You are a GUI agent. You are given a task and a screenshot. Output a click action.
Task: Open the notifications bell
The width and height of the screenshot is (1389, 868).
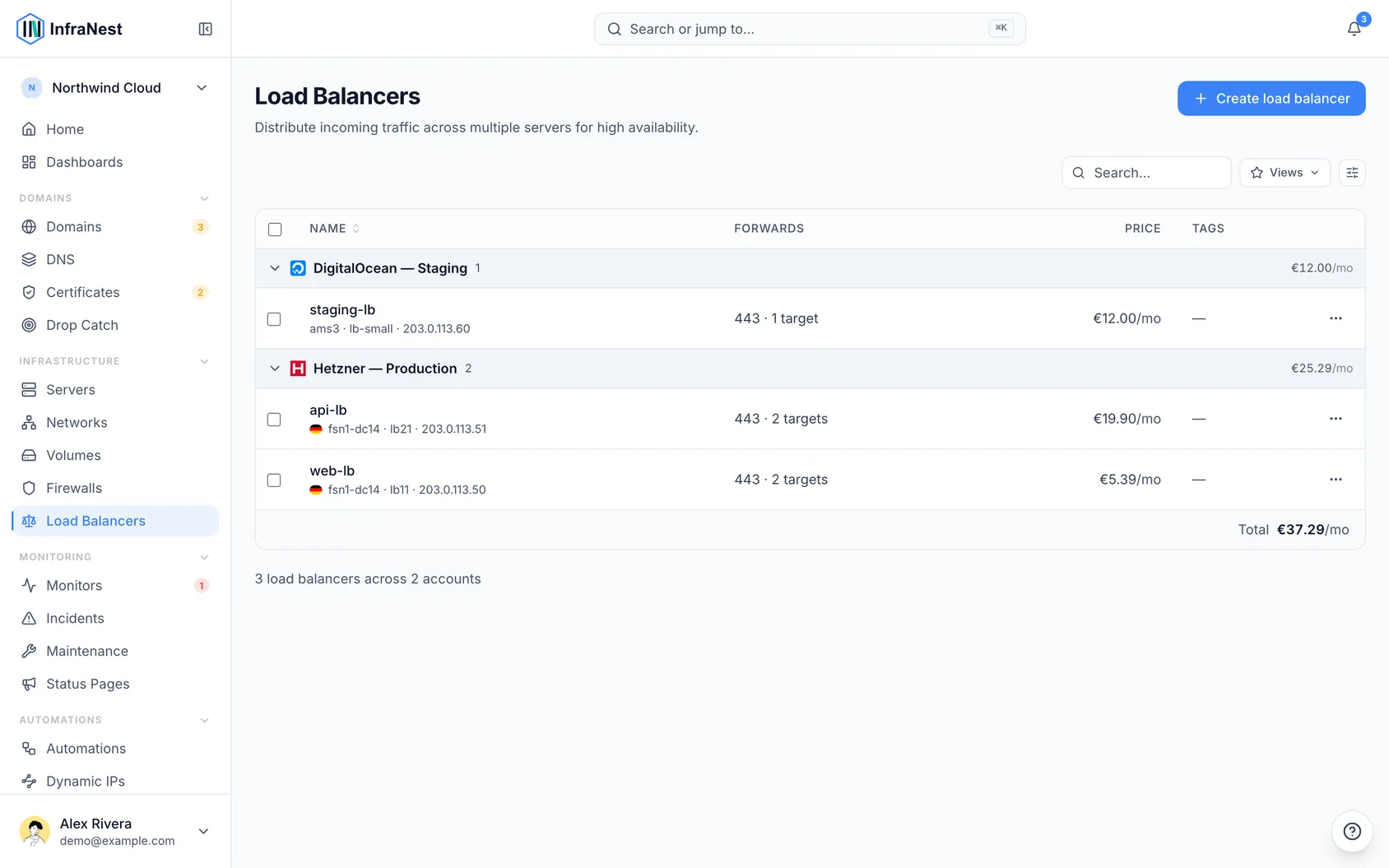[x=1354, y=29]
